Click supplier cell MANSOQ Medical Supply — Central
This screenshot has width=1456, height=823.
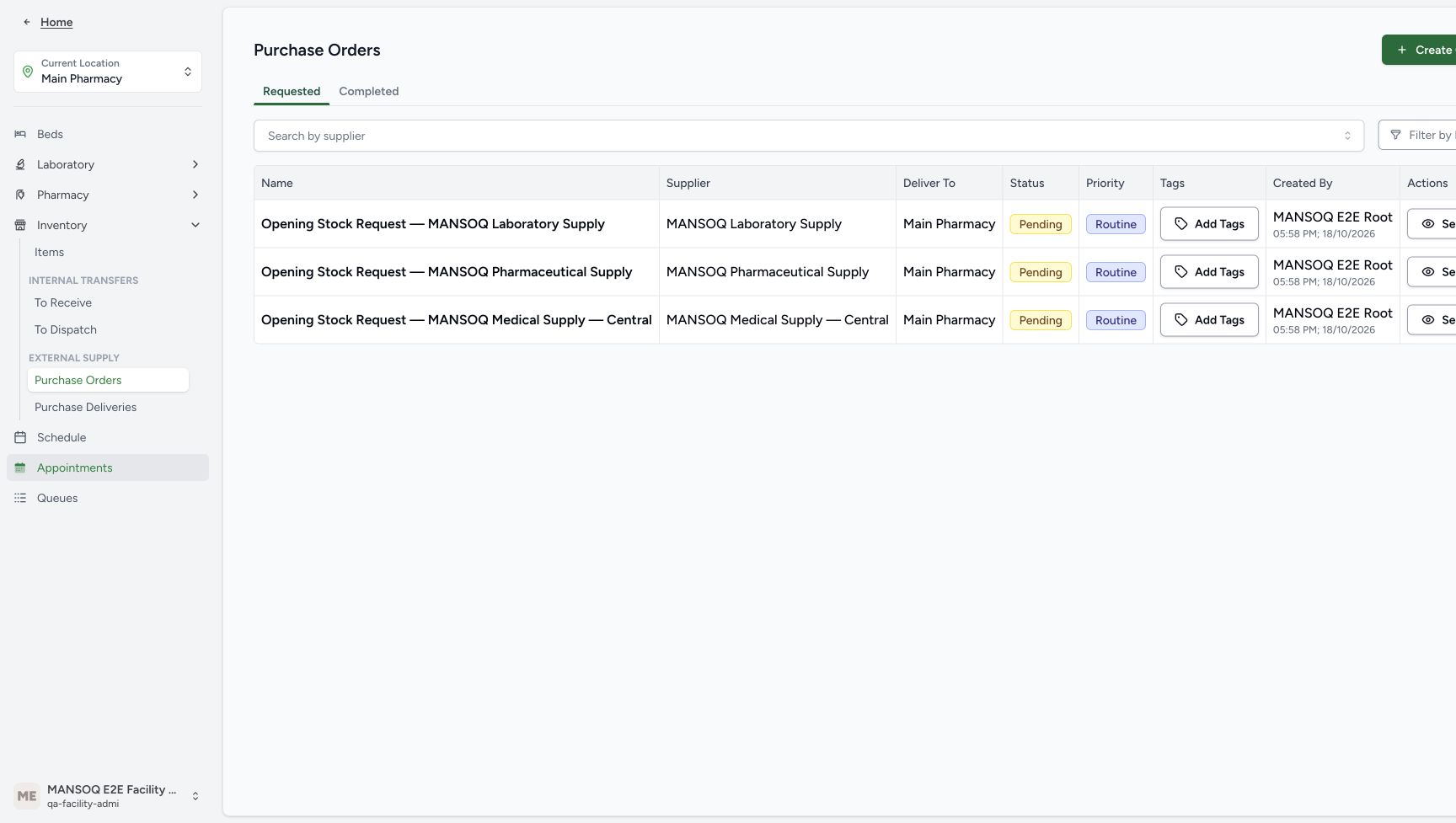click(778, 320)
